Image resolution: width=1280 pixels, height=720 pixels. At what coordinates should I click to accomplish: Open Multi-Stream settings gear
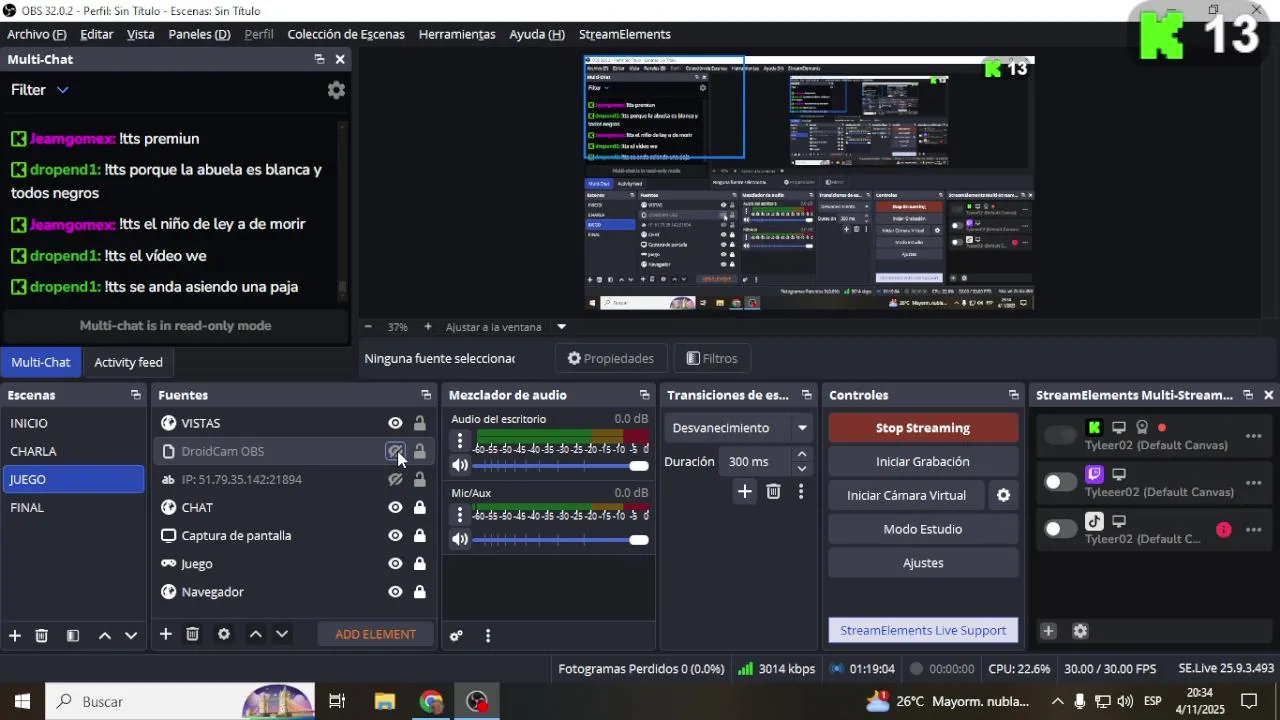(x=1080, y=631)
